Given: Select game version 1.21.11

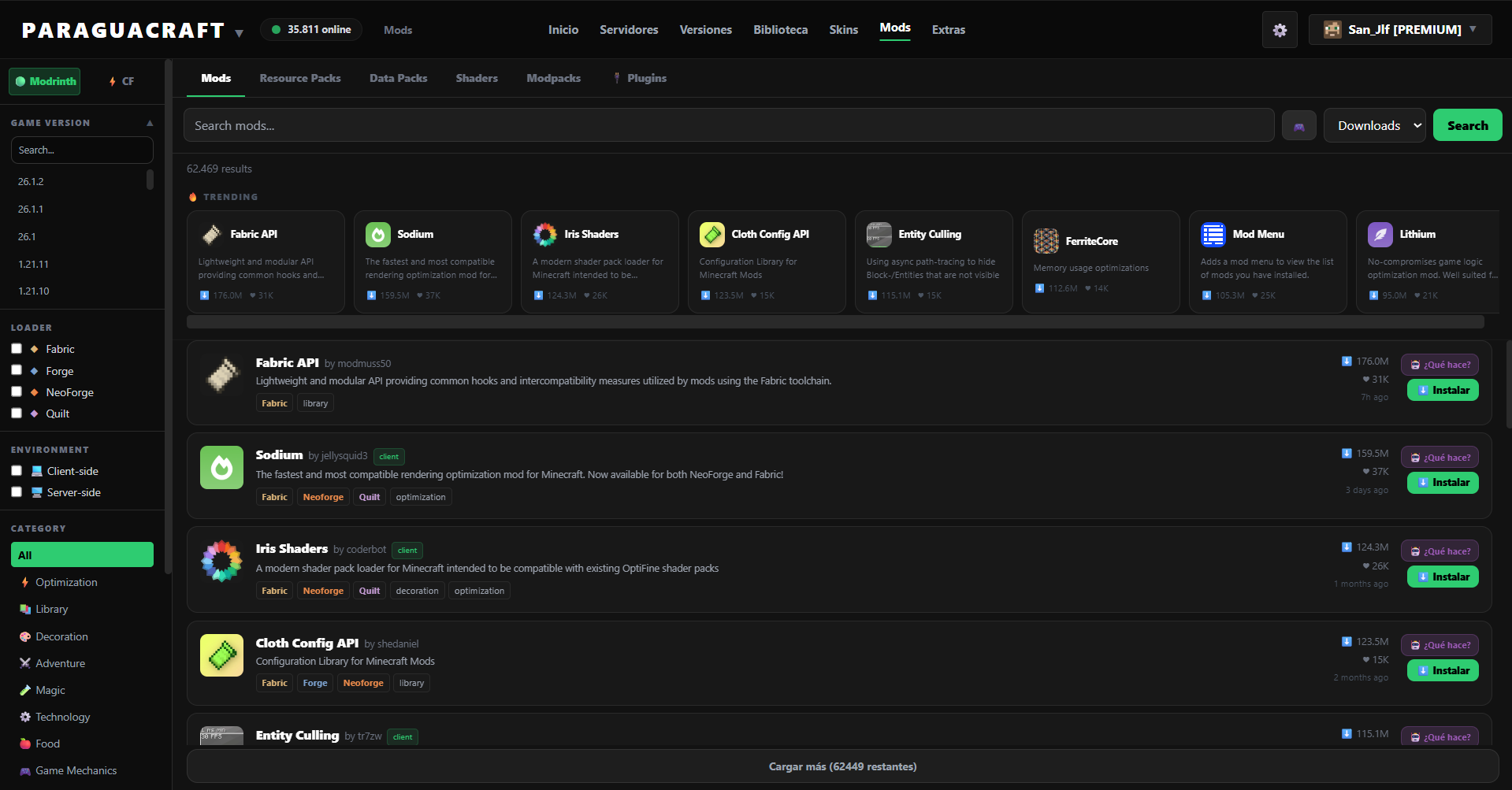Looking at the screenshot, I should coord(33,264).
